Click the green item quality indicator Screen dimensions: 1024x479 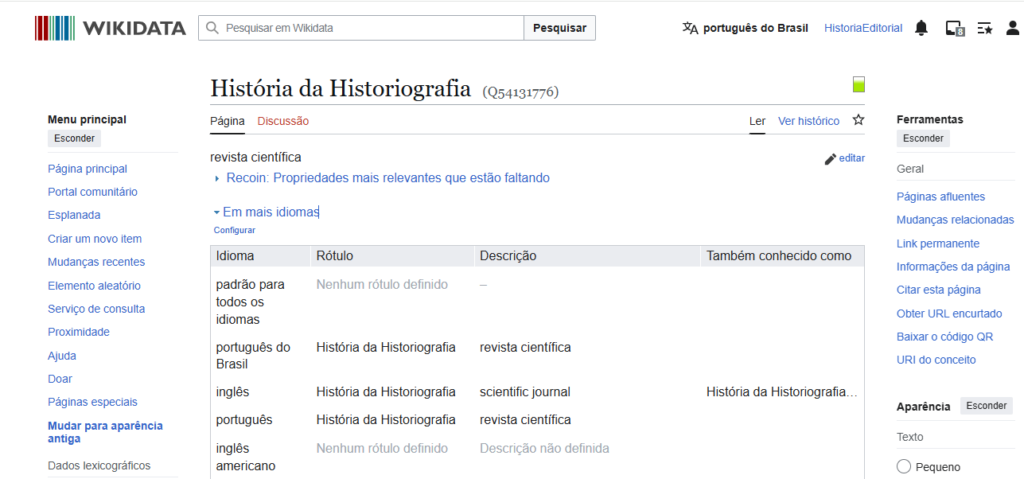[859, 84]
